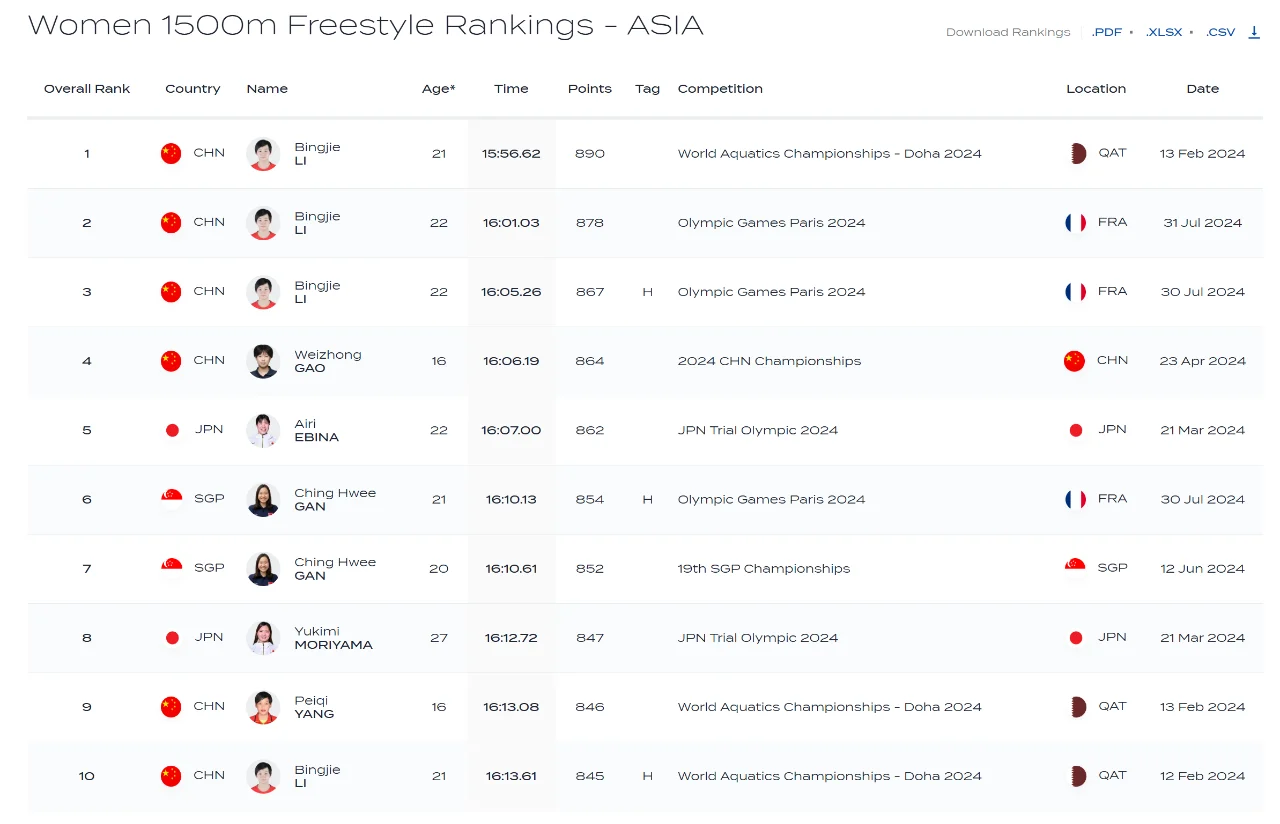Open Peiqi Yang's profile name
This screenshot has height=824, width=1280.
tap(314, 707)
